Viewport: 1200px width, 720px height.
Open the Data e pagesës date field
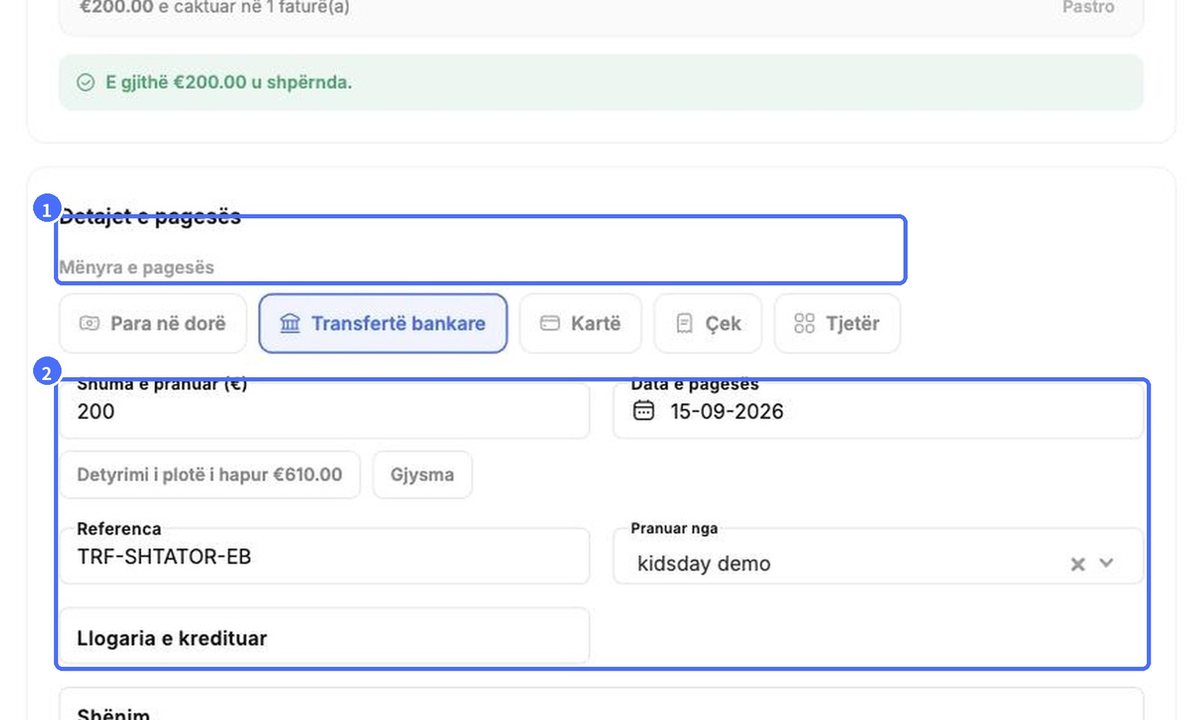[878, 411]
